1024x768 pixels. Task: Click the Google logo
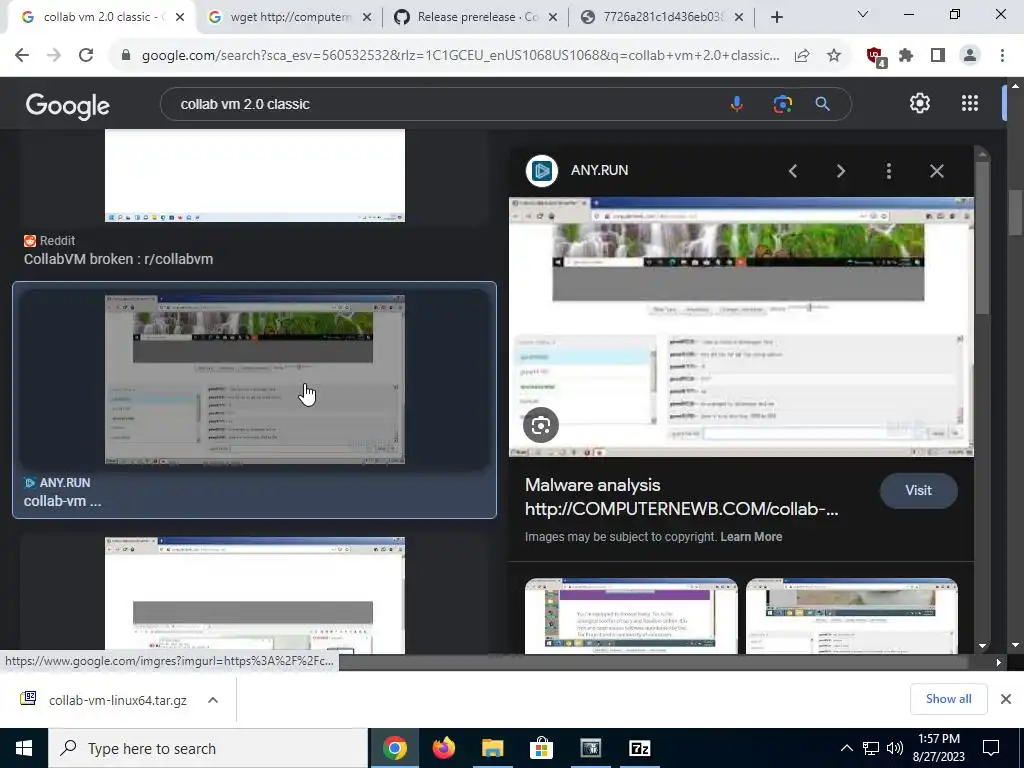(67, 105)
